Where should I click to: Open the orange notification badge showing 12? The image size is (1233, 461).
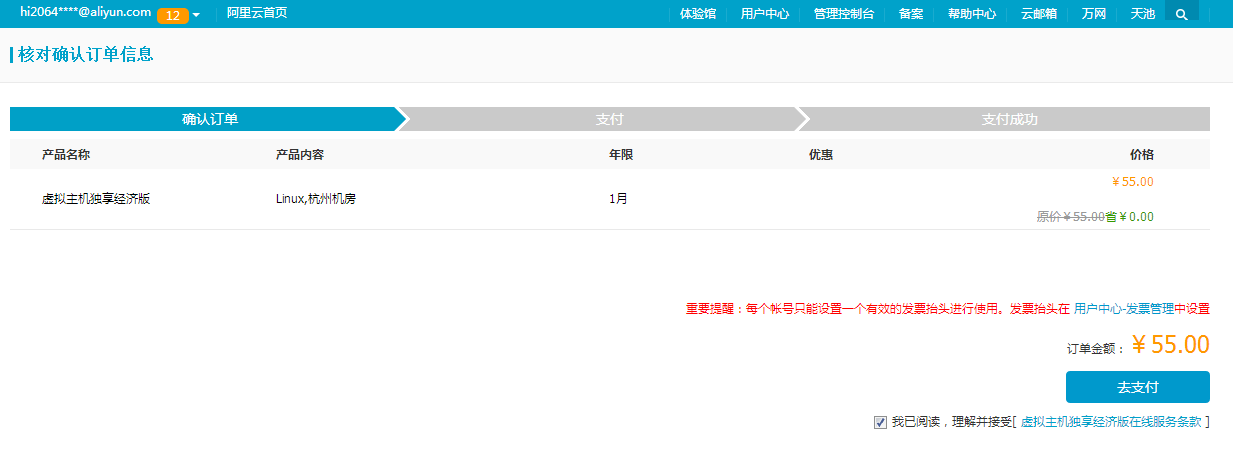tap(172, 15)
